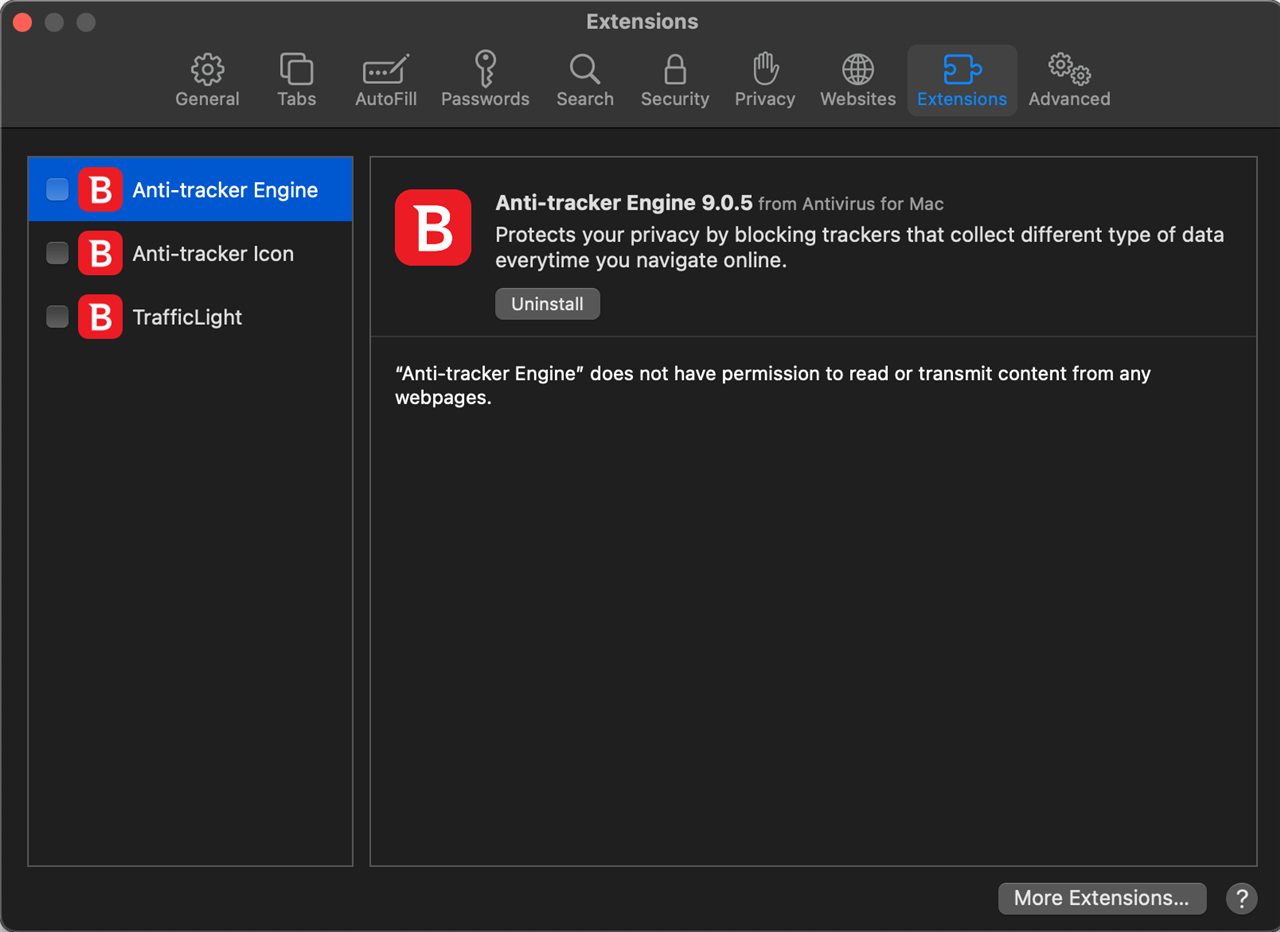Click the extension description text about blocking trackers

point(860,247)
